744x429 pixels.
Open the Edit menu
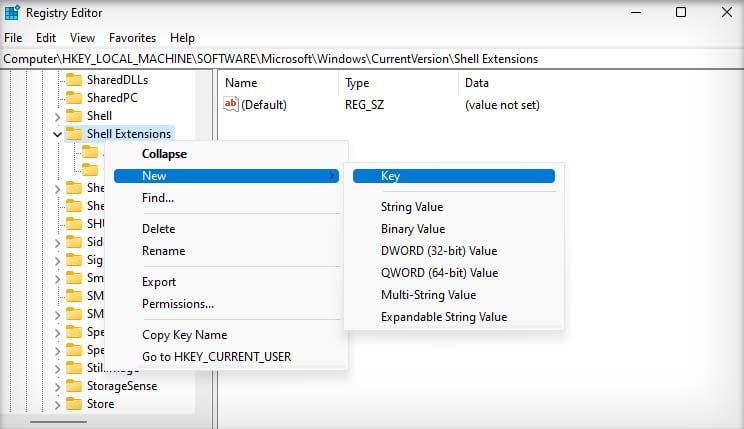[x=46, y=38]
